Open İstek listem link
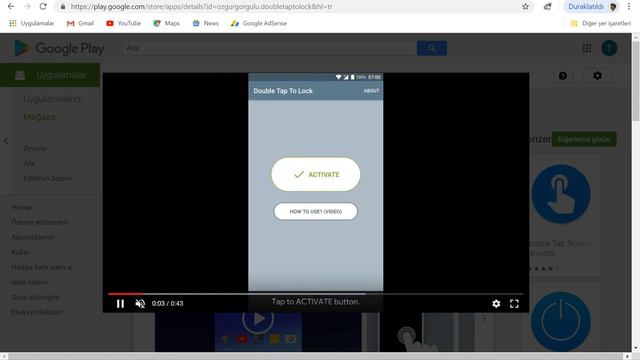Image resolution: width=640 pixels, height=360 pixels. pos(29,282)
